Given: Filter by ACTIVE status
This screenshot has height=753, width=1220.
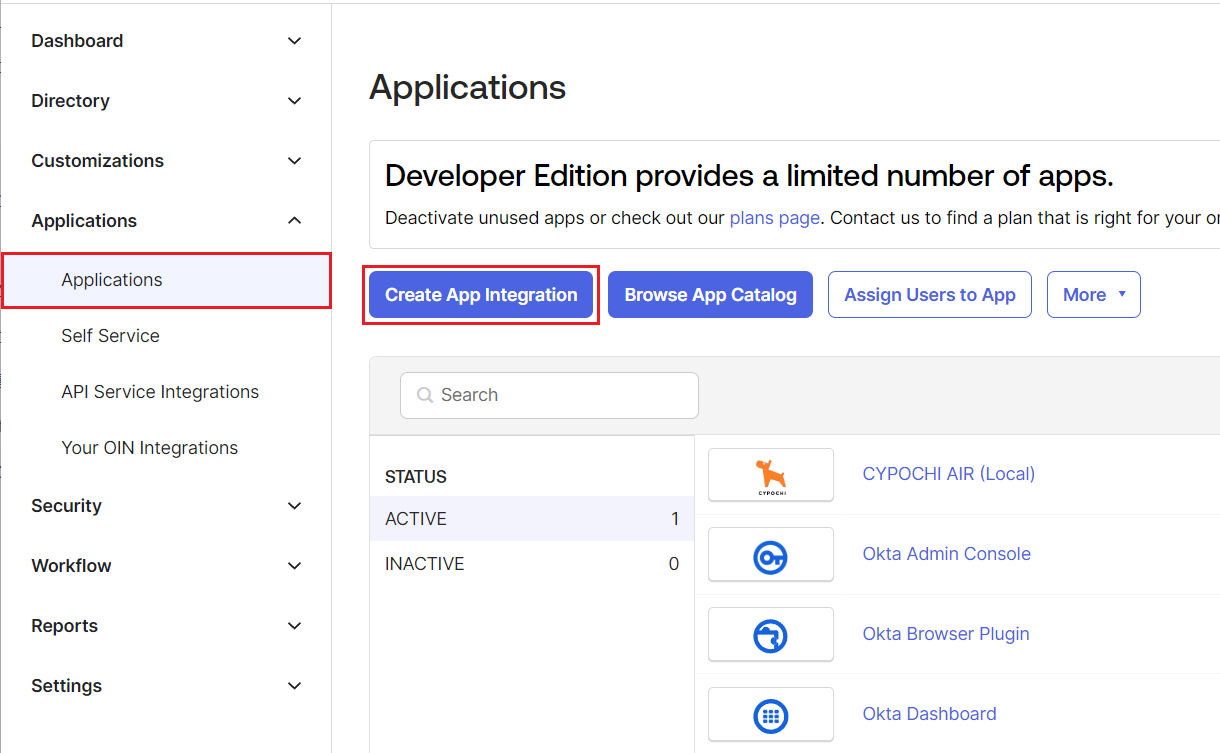Looking at the screenshot, I should click(532, 519).
